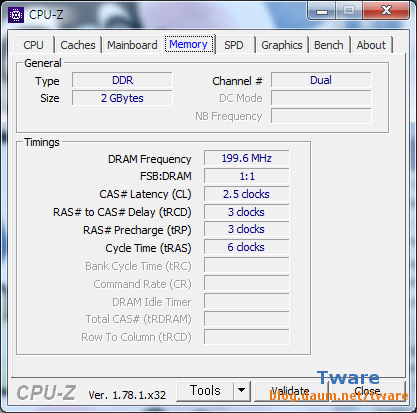The width and height of the screenshot is (417, 413).
Task: Close the window with the X button
Action: (x=386, y=10)
